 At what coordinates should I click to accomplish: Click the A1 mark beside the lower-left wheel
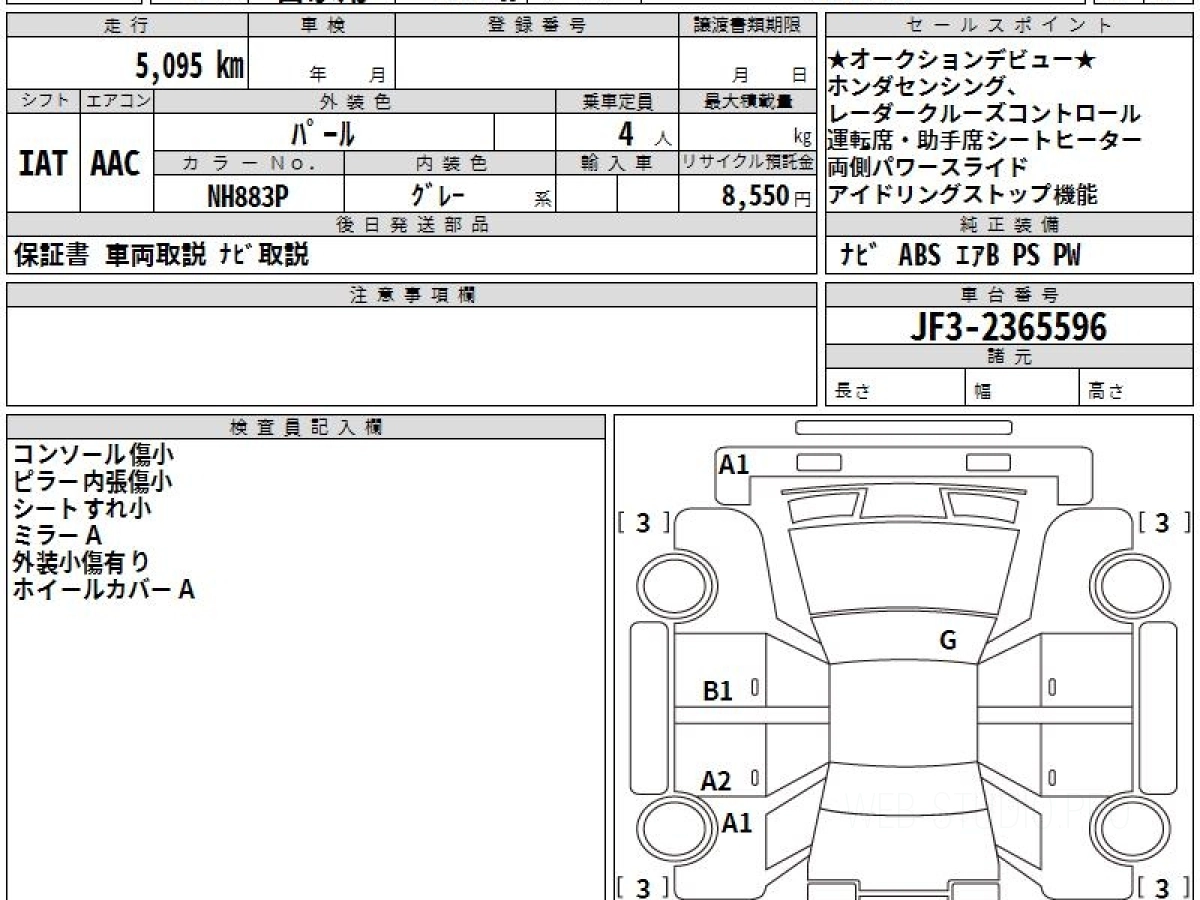(x=737, y=823)
